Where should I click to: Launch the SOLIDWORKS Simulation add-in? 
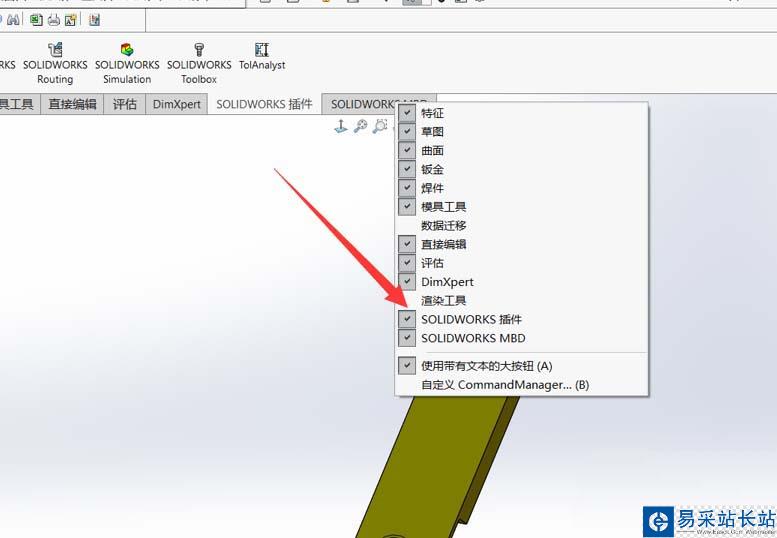(x=127, y=63)
